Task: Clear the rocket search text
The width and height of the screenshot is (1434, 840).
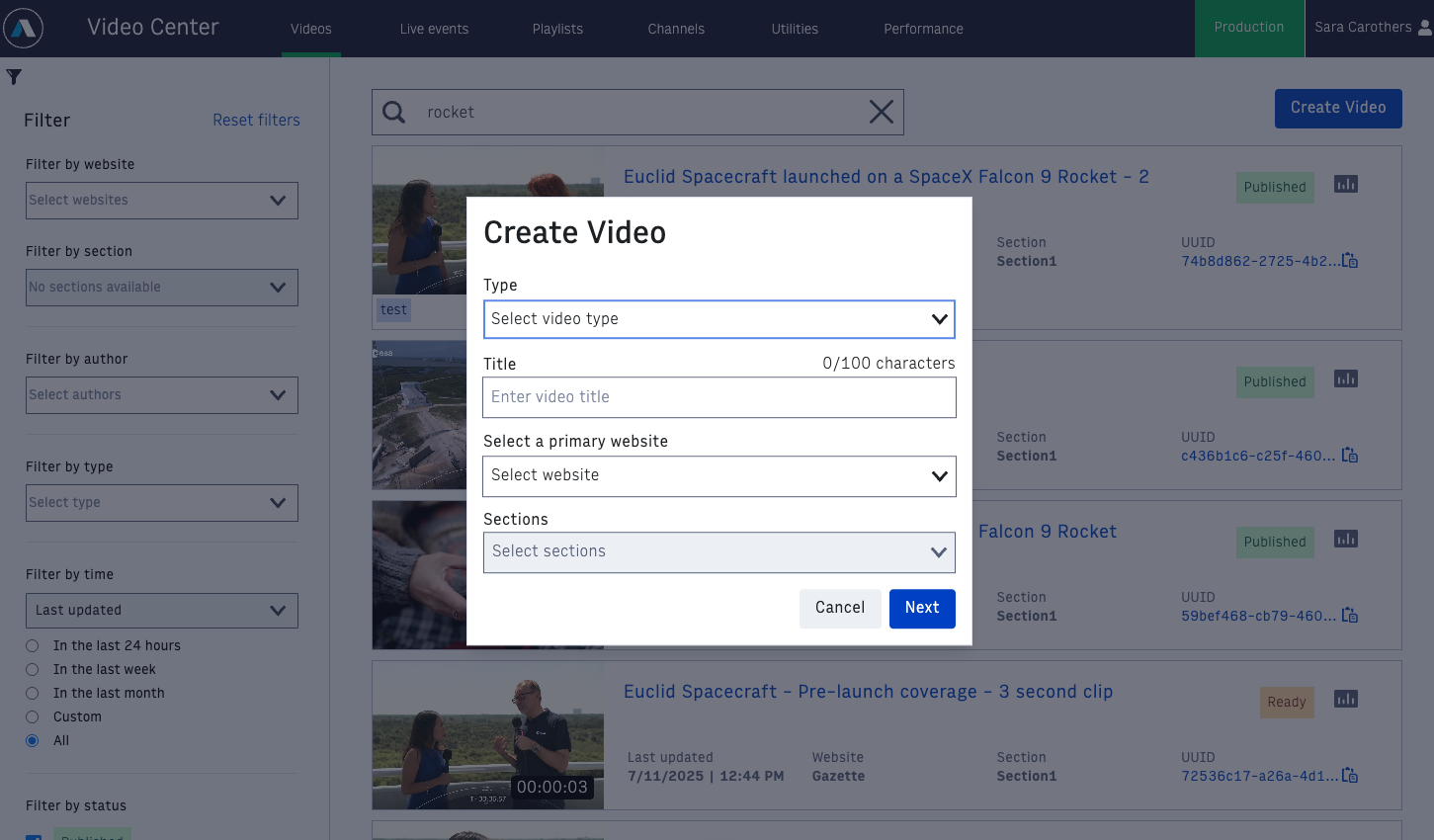Action: [x=882, y=112]
